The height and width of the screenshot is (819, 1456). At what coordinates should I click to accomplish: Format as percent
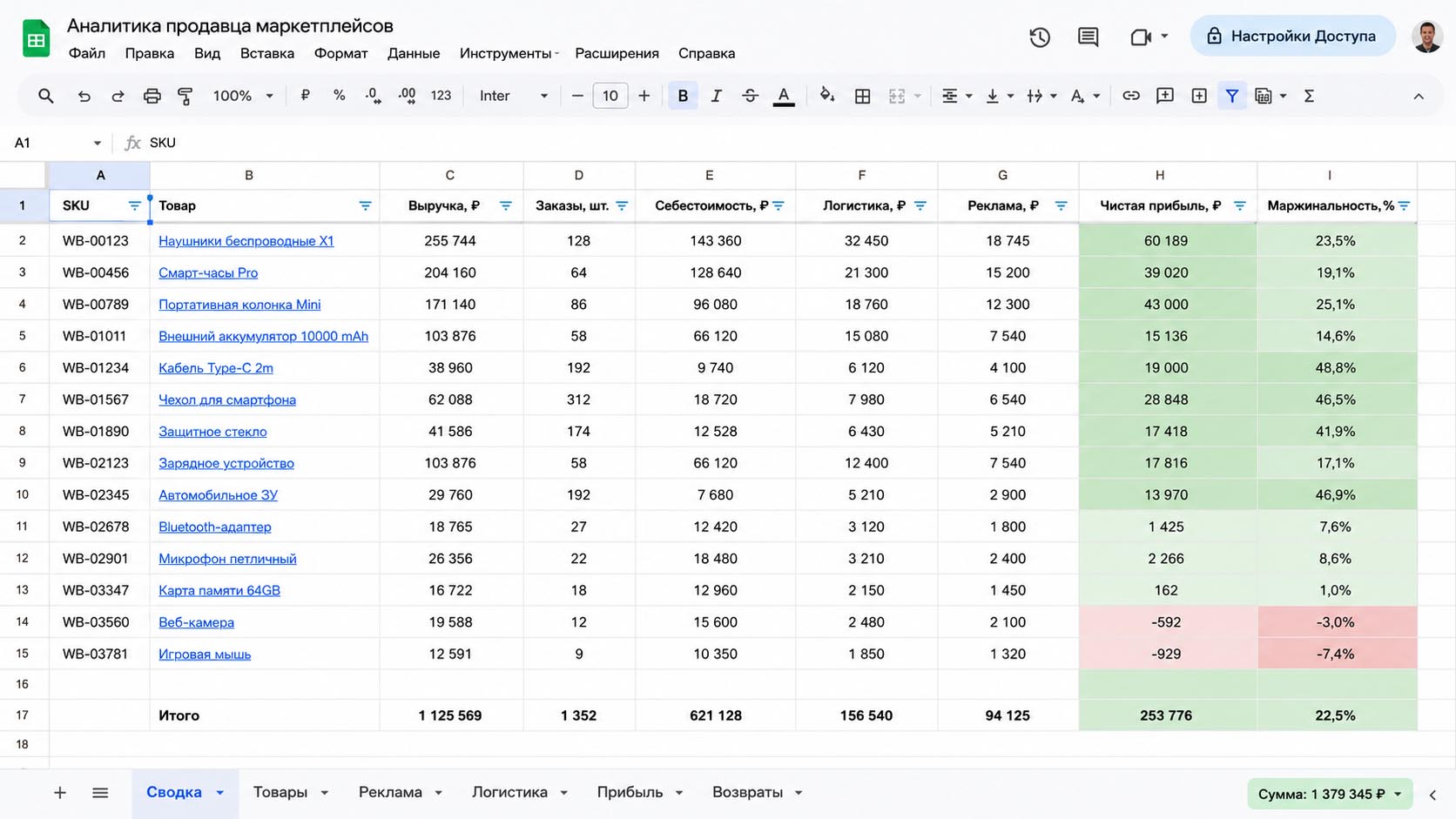pyautogui.click(x=339, y=96)
